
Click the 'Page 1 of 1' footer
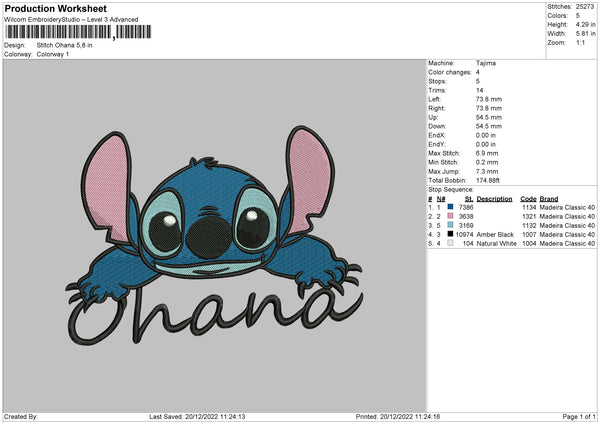(579, 416)
